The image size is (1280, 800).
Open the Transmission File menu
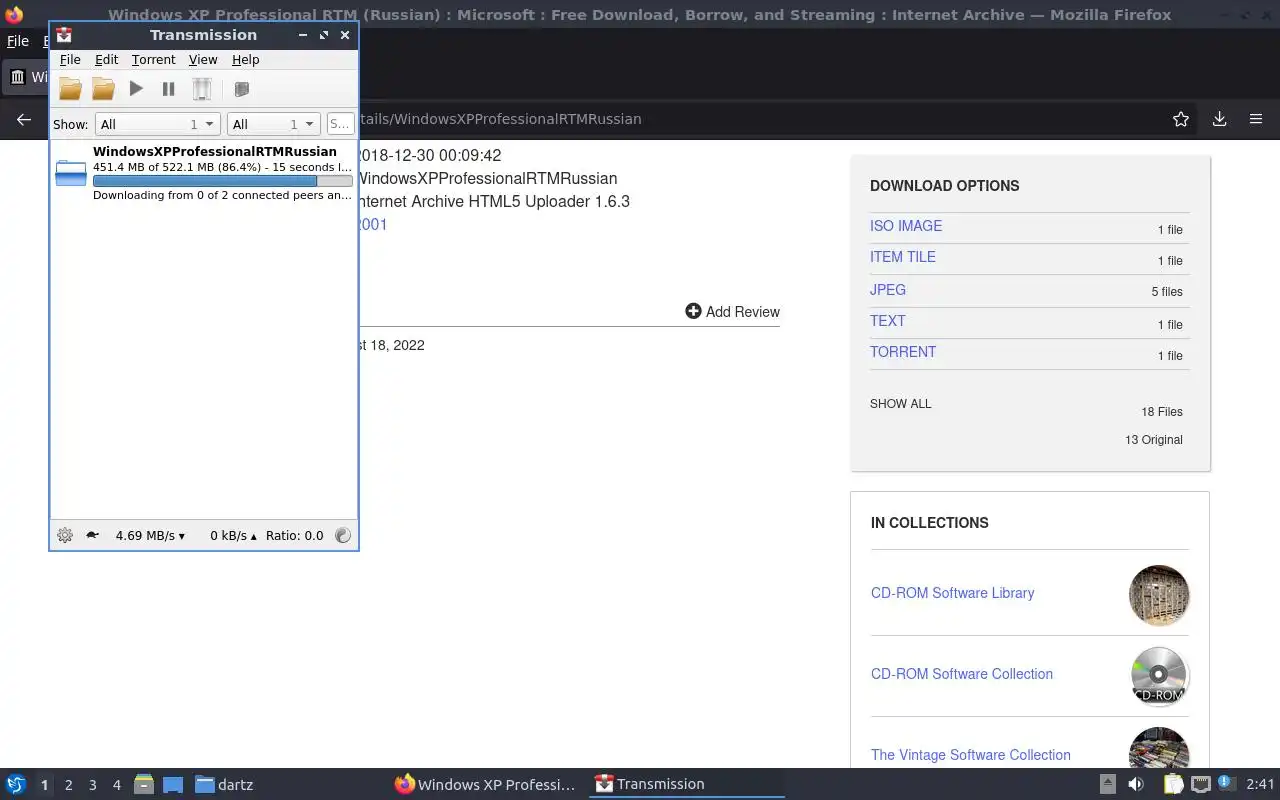point(70,60)
